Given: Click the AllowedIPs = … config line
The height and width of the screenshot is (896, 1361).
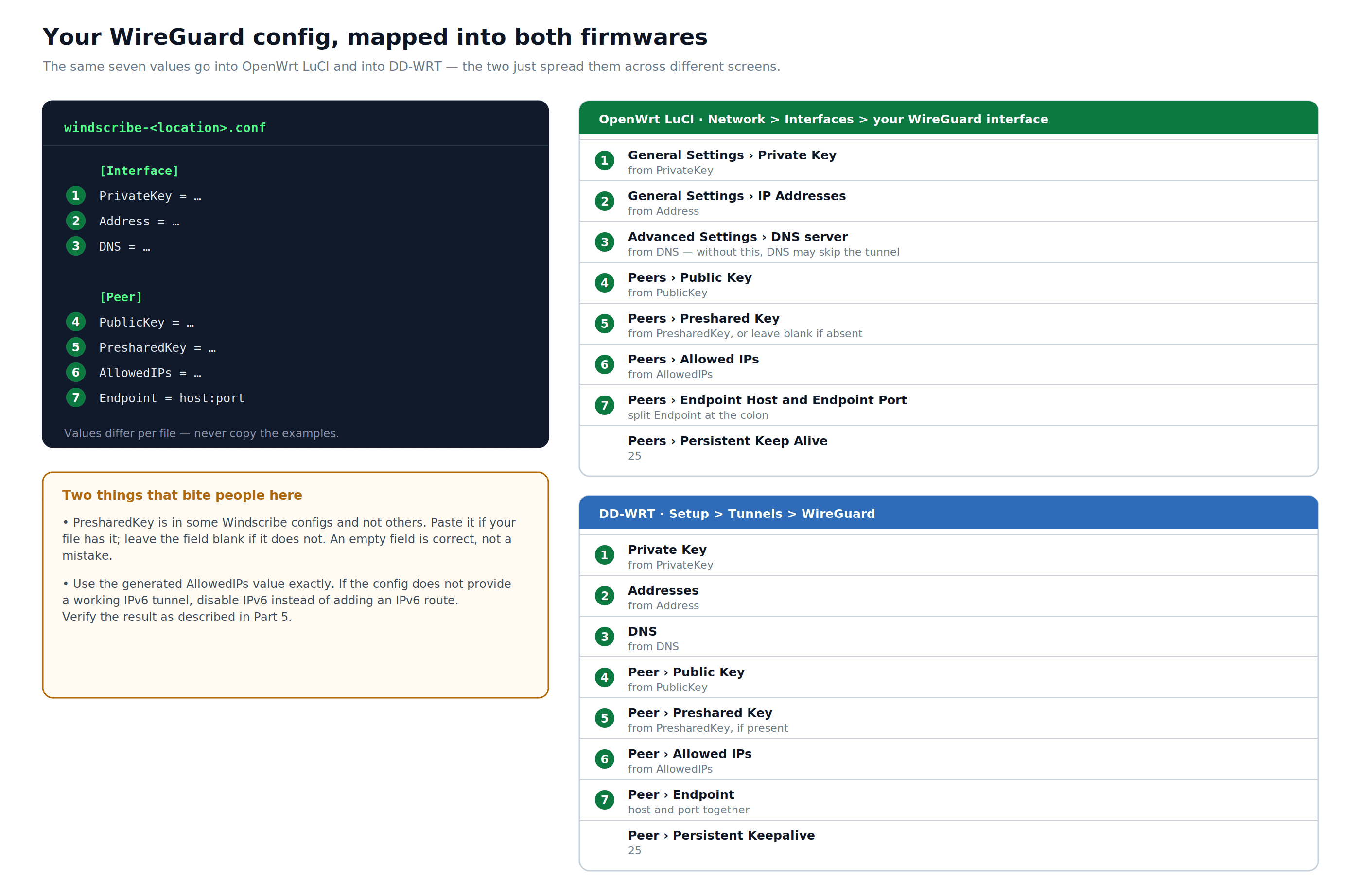Looking at the screenshot, I should pos(150,373).
